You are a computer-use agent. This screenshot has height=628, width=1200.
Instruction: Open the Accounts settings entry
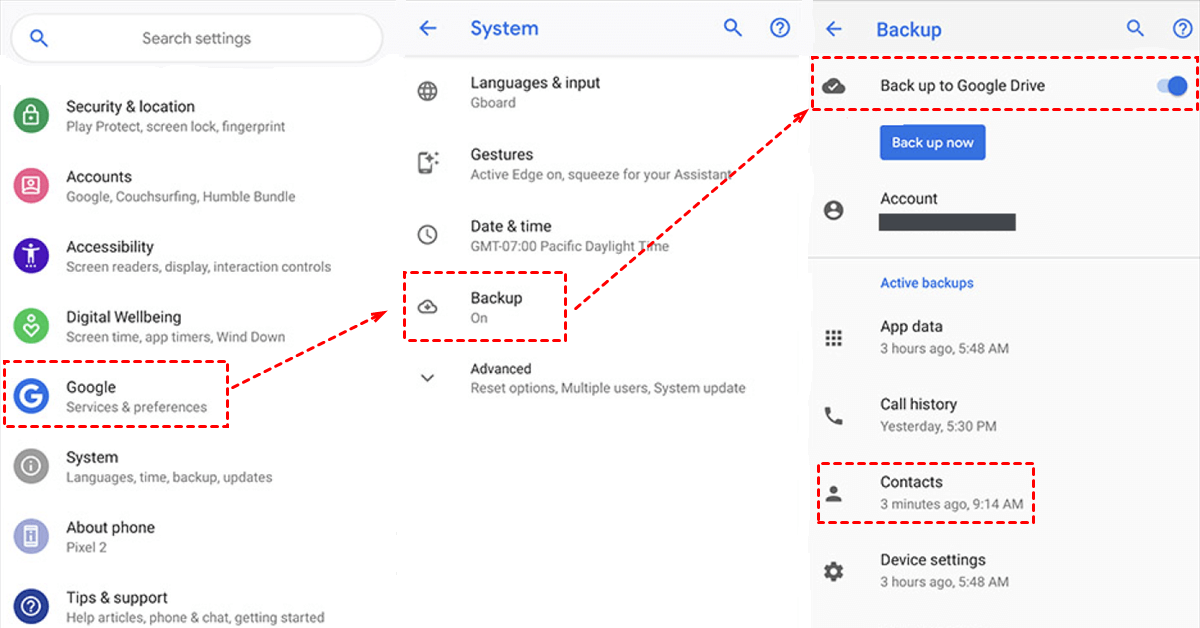(x=99, y=186)
